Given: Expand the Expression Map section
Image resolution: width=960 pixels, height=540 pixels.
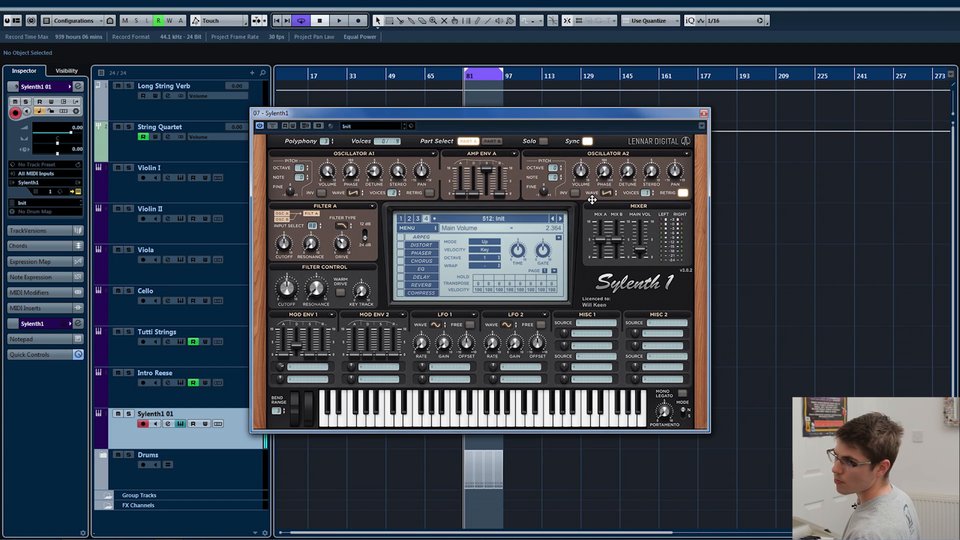Looking at the screenshot, I should click(x=45, y=261).
